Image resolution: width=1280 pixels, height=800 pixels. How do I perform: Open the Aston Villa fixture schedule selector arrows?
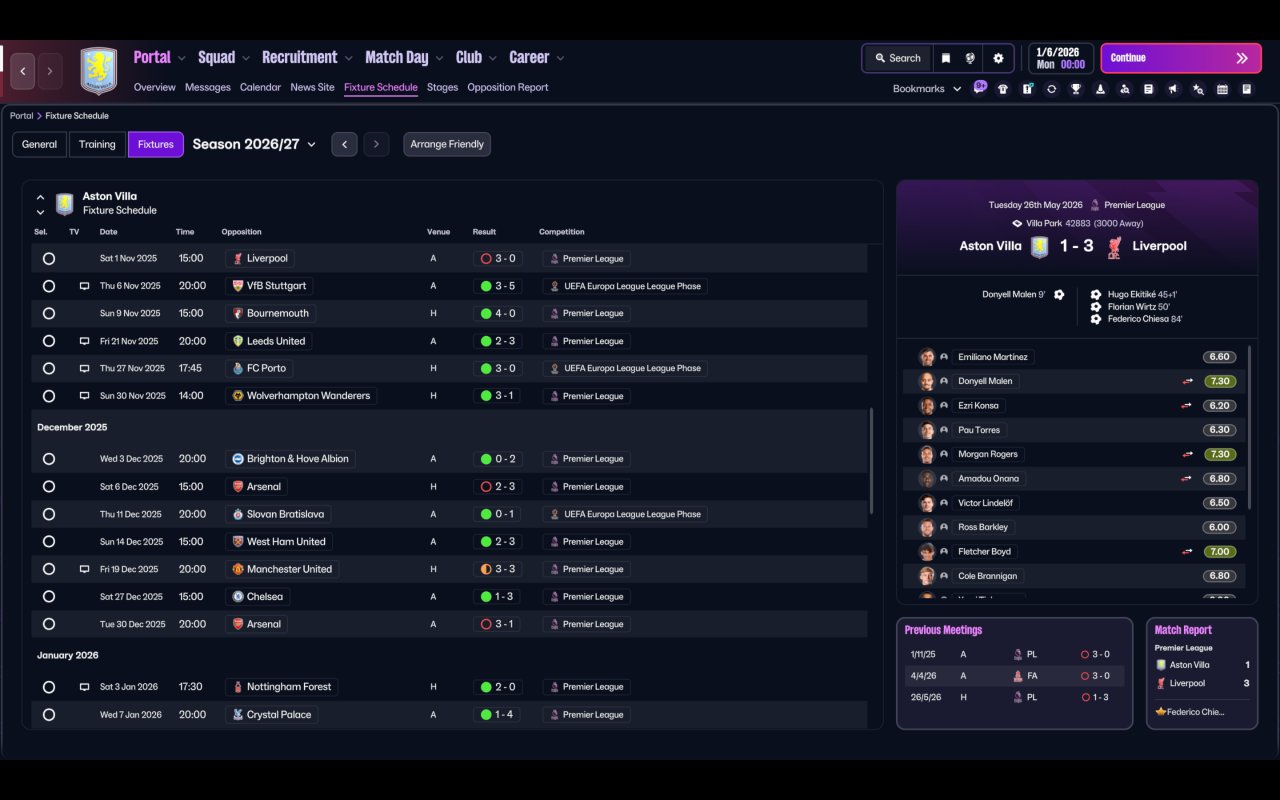coord(40,204)
